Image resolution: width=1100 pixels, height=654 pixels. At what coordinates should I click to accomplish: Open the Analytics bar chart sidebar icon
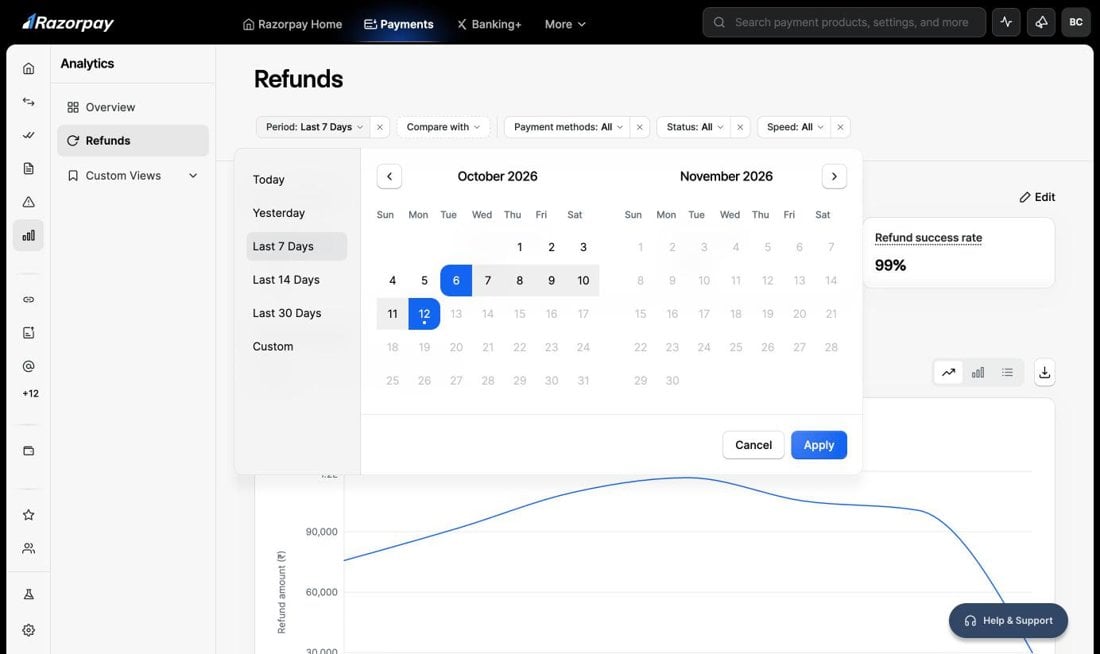tap(28, 235)
